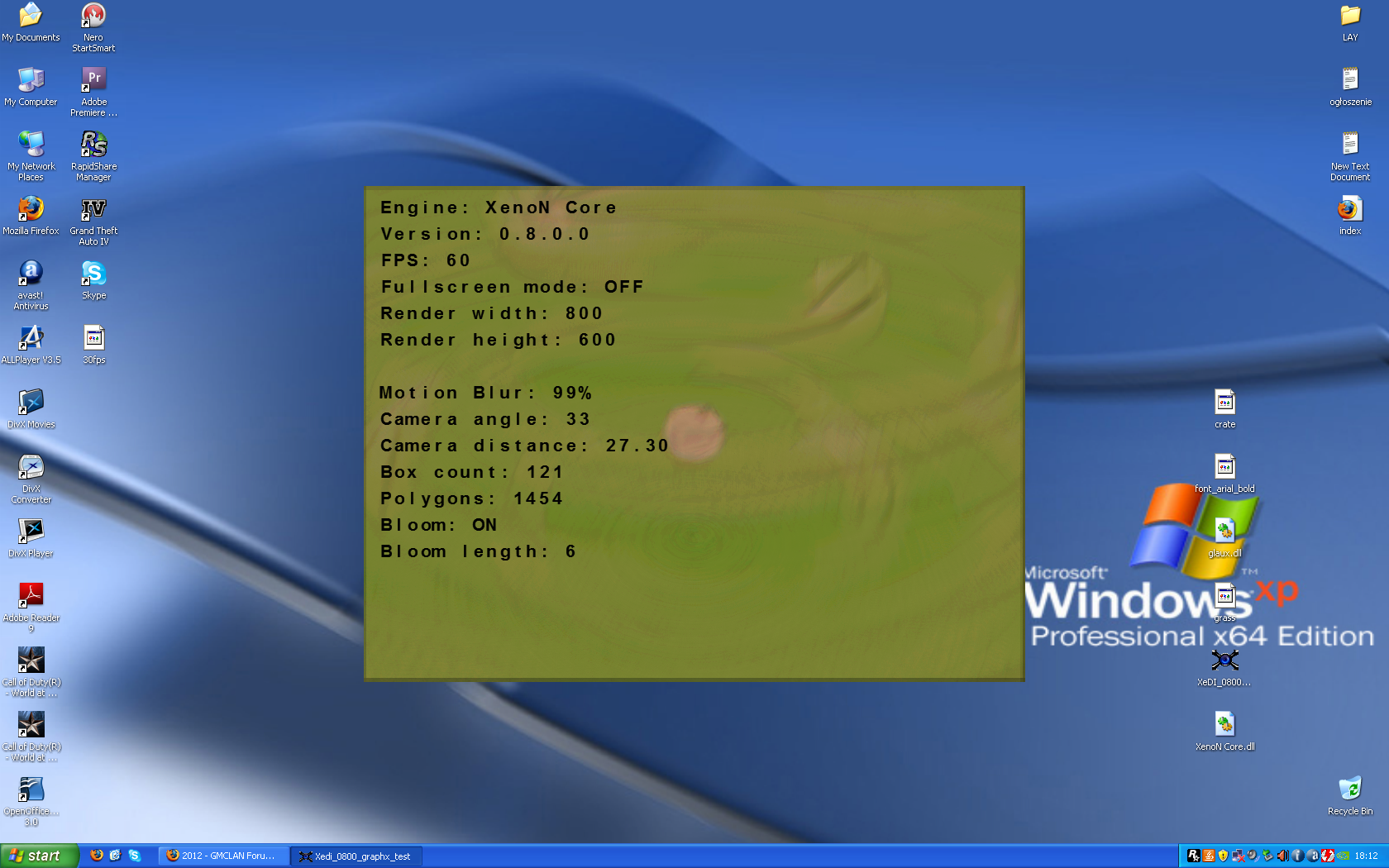
Task: Click the ALLPlayer V3.5 desktop icon
Action: click(x=31, y=338)
